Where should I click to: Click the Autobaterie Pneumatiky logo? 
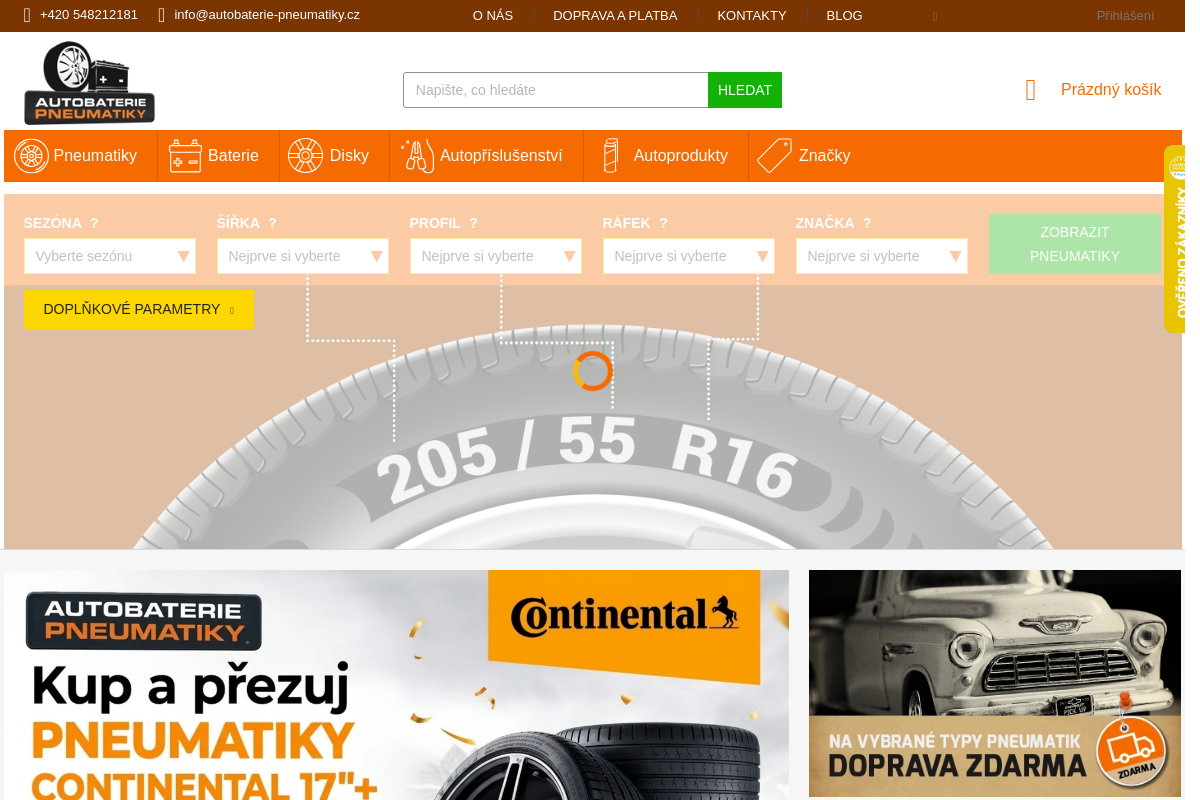(90, 83)
